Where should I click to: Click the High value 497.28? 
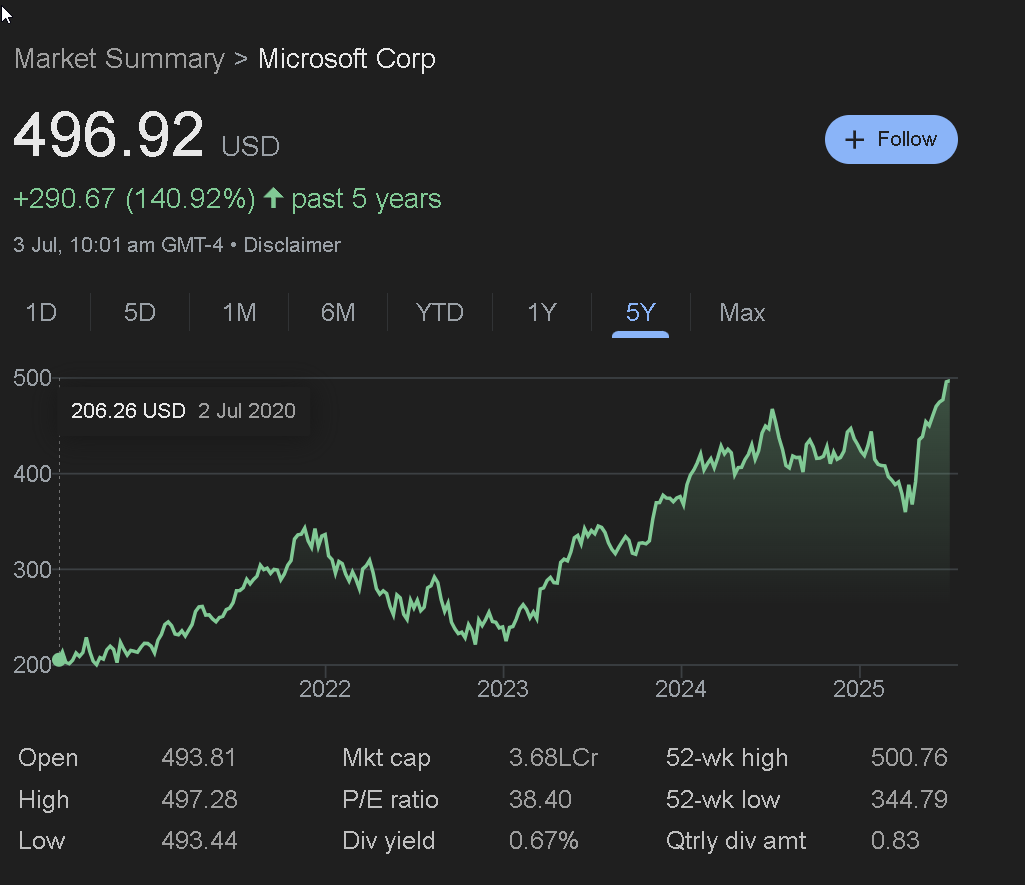(x=199, y=799)
